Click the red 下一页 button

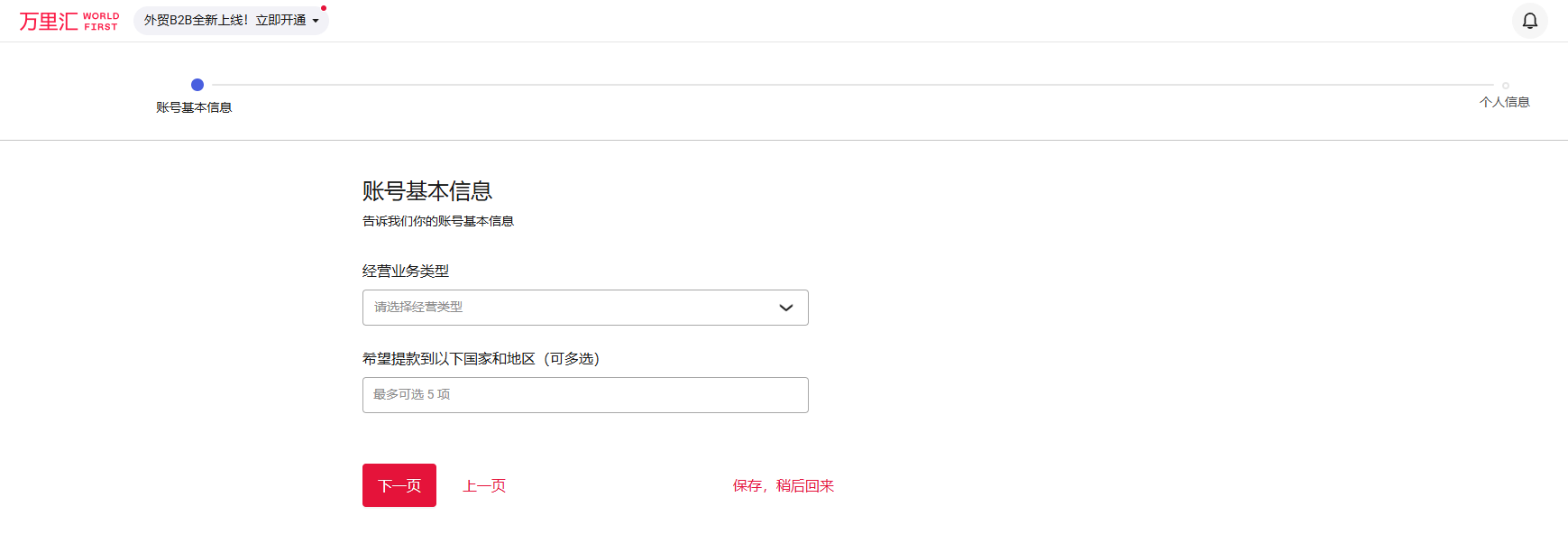[x=399, y=485]
